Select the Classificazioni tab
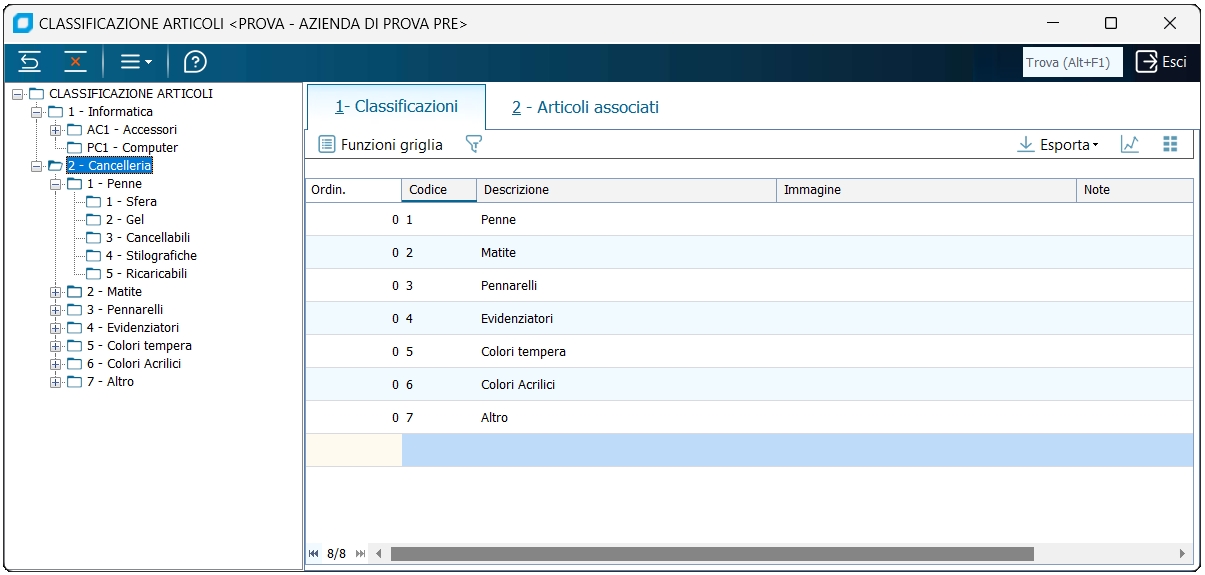Image resolution: width=1205 pixels, height=575 pixels. coord(396,106)
